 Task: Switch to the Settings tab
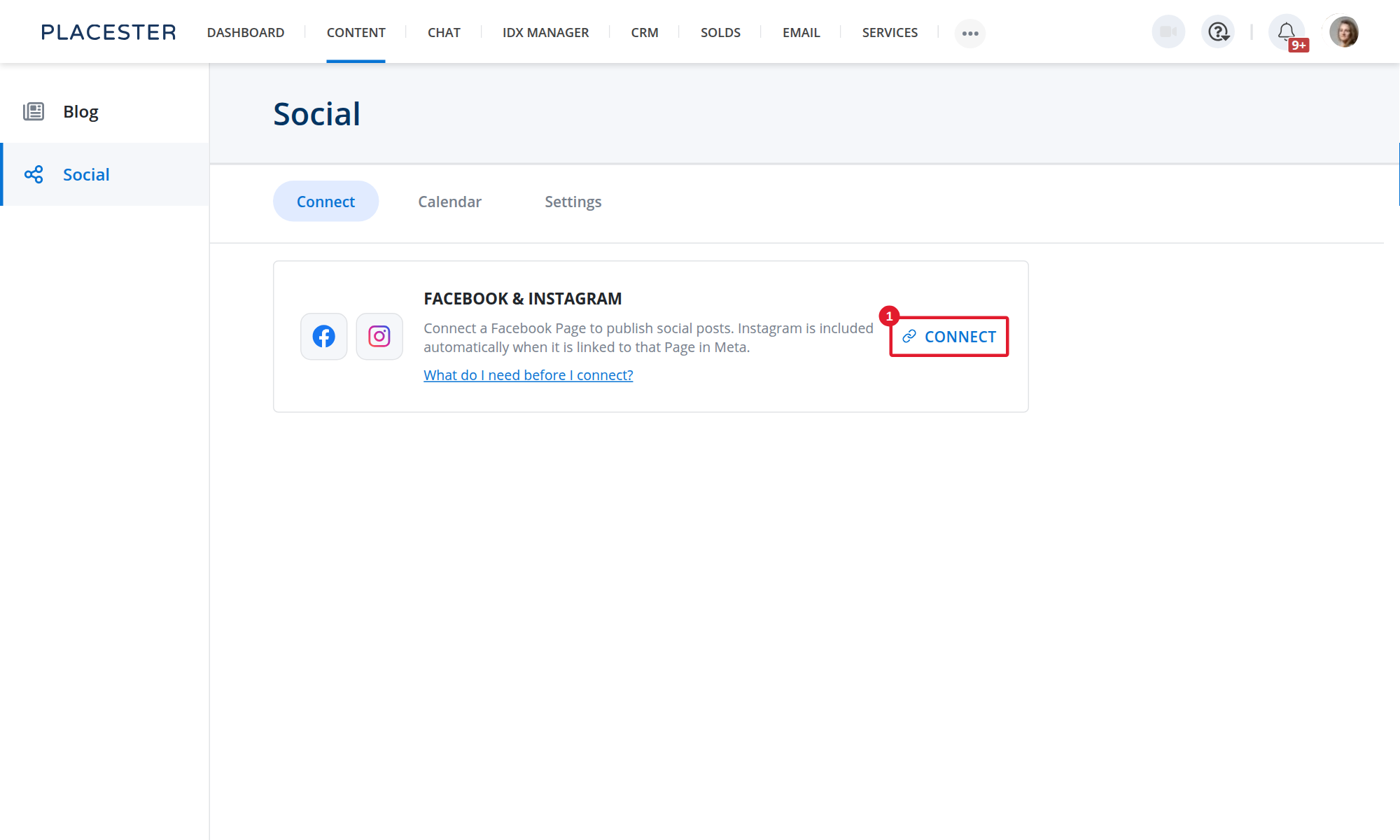click(x=573, y=202)
